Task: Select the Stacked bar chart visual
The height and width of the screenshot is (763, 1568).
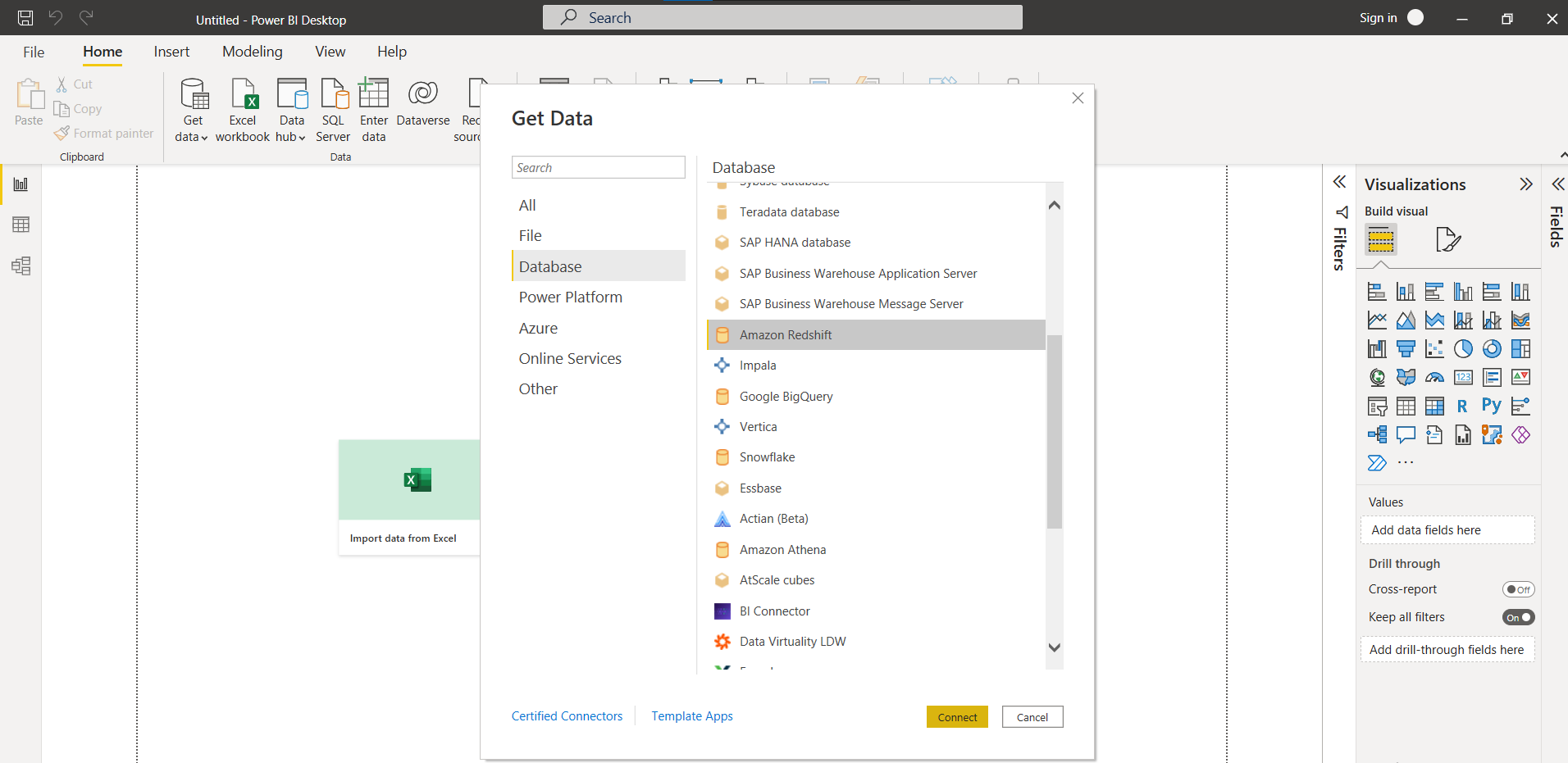Action: coord(1377,292)
